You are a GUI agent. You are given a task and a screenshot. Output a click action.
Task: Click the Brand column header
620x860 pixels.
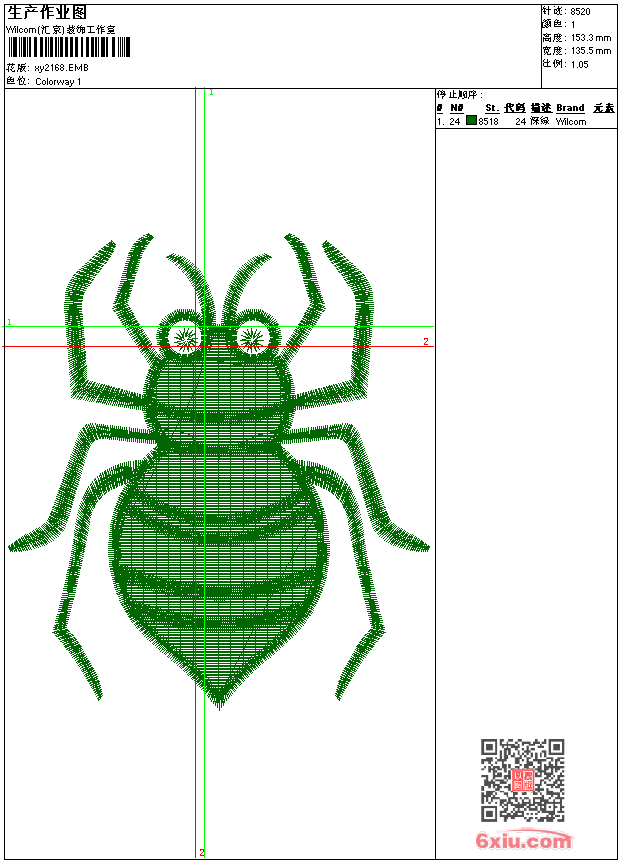point(570,108)
